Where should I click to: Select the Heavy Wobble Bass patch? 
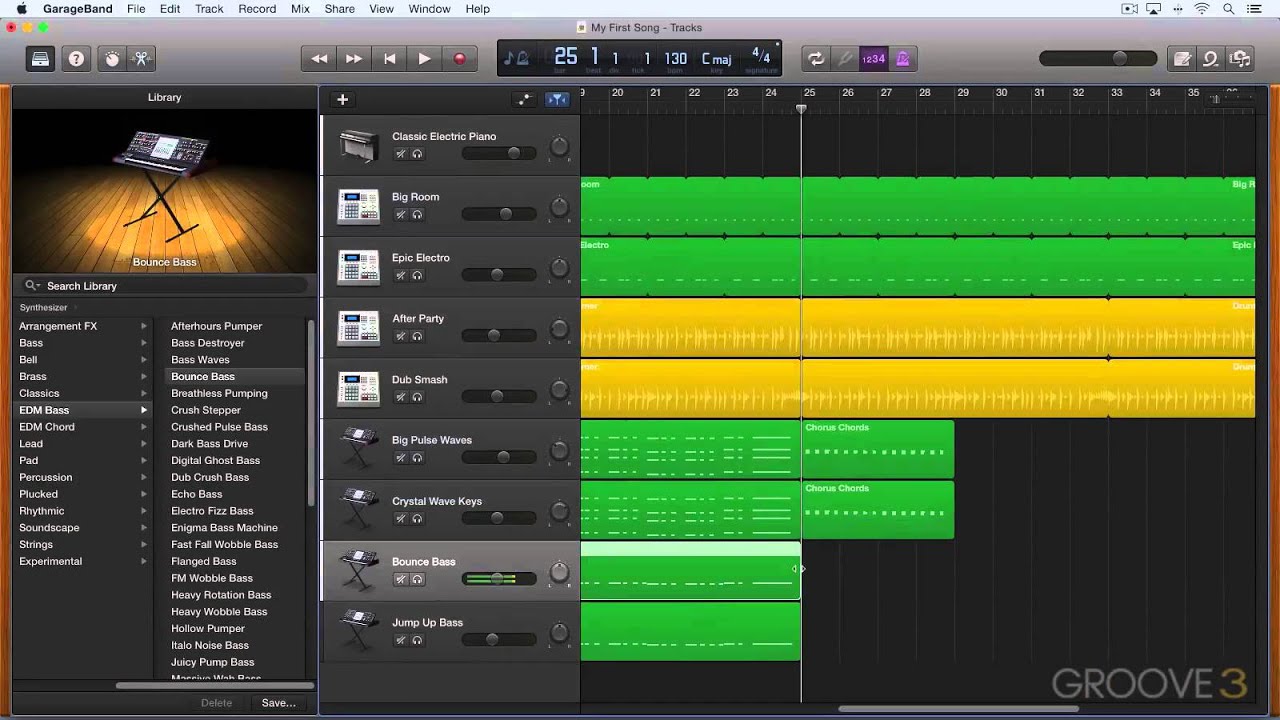tap(219, 612)
